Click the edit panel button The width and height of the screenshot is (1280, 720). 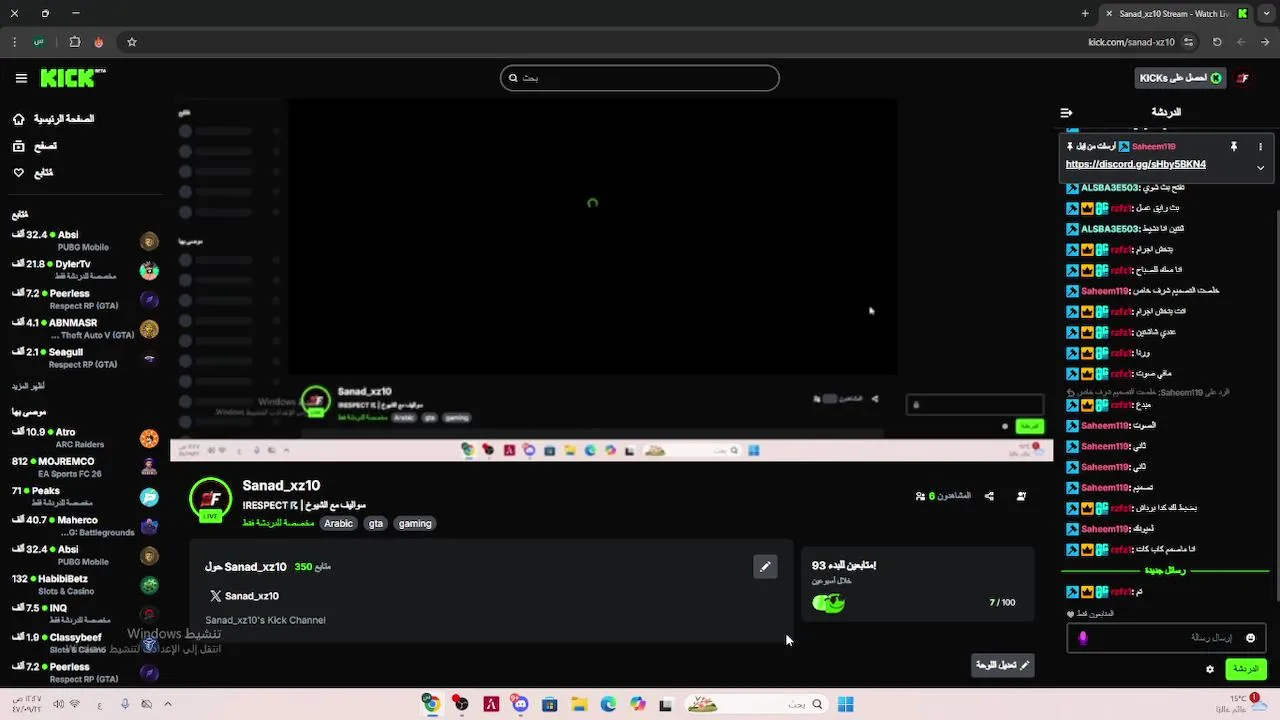(1003, 665)
